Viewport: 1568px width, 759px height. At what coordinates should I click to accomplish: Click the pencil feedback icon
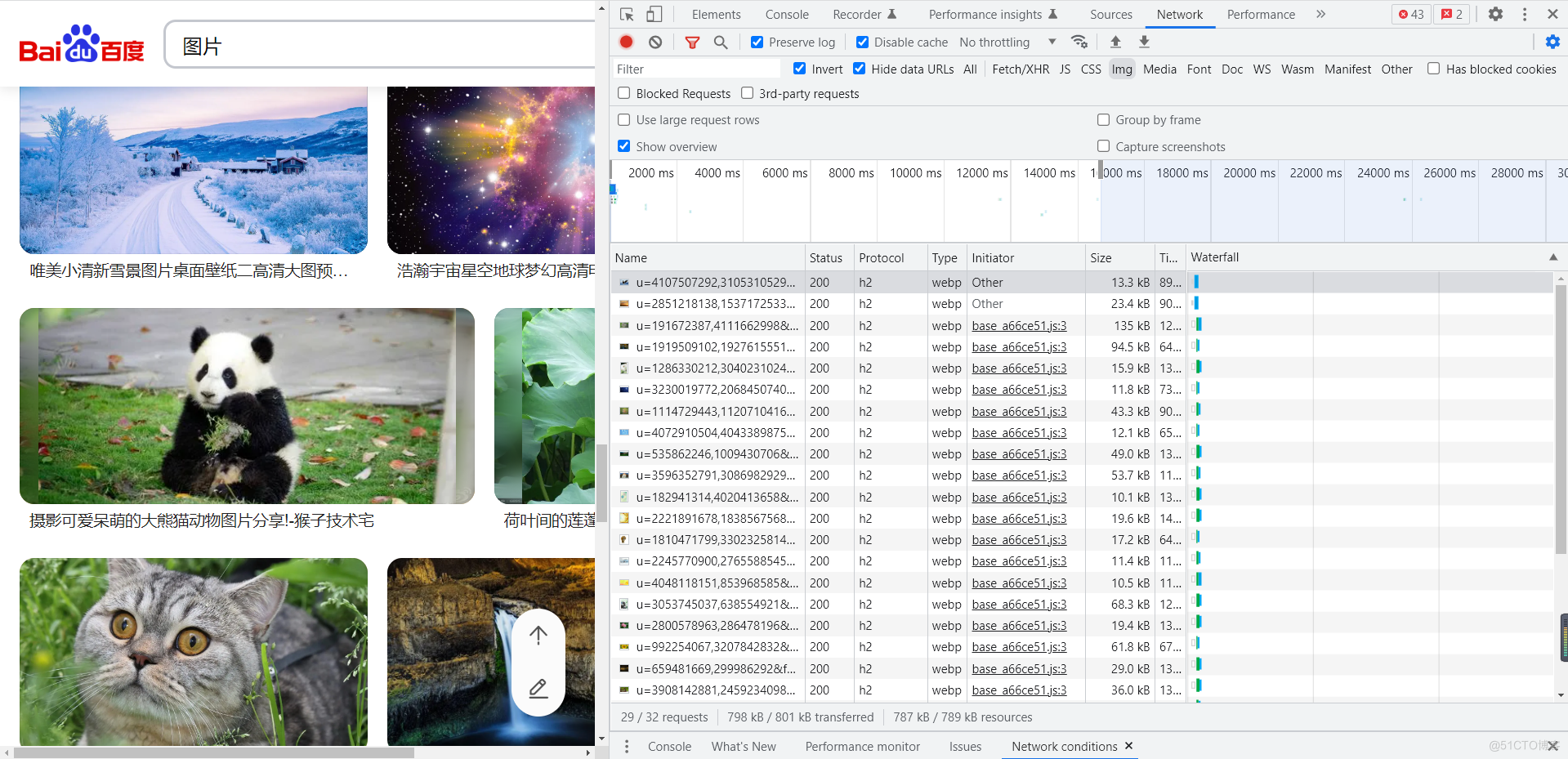[538, 689]
